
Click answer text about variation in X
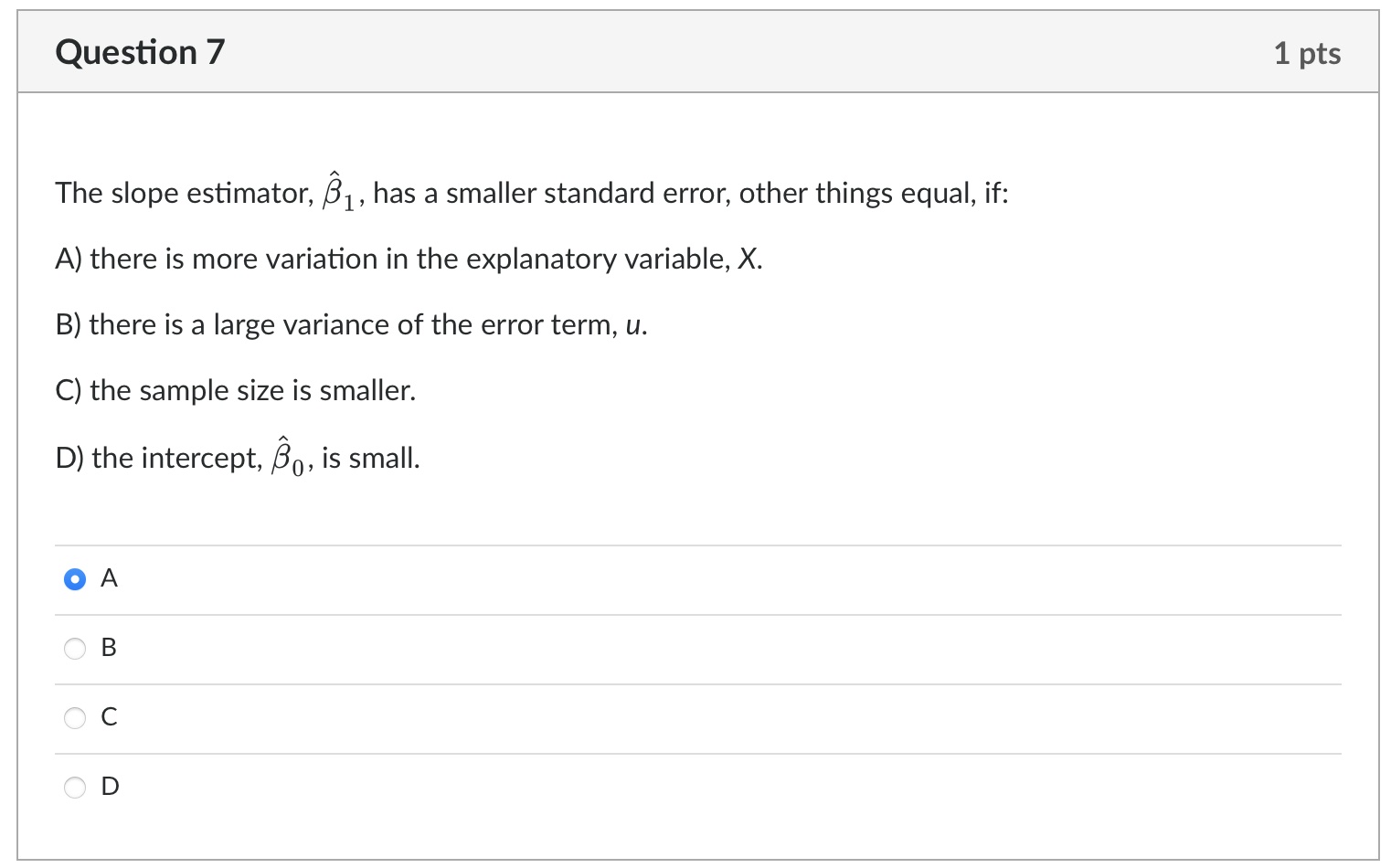coord(409,259)
